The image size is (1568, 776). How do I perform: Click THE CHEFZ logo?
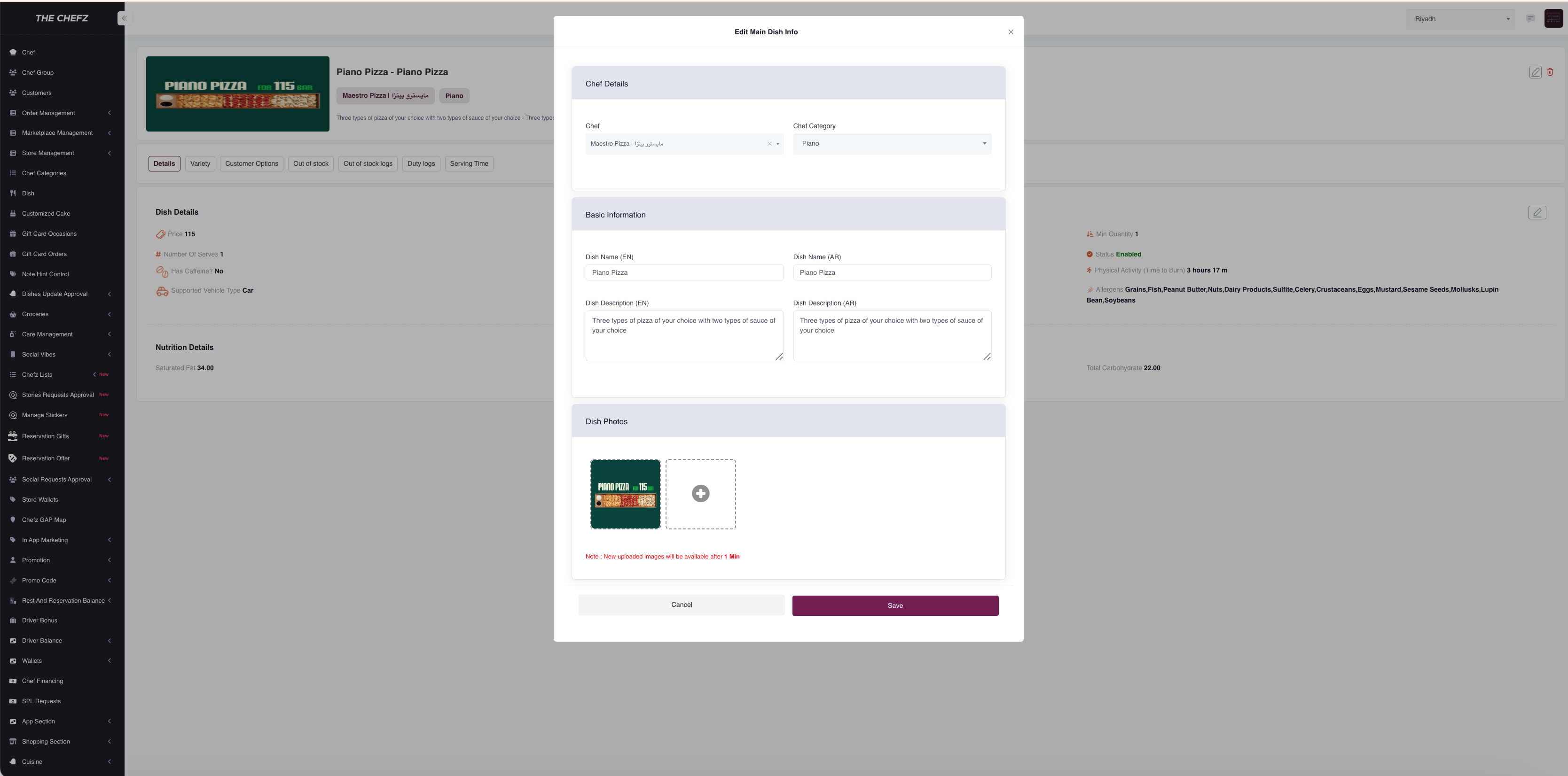[62, 18]
